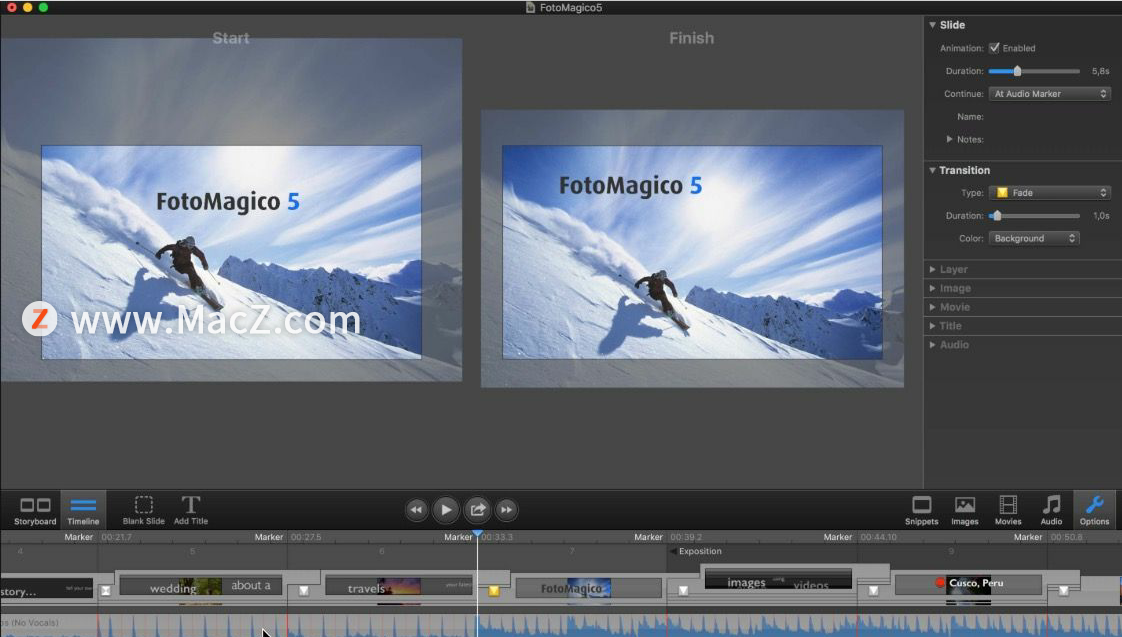This screenshot has height=637, width=1122.
Task: Select the FotoMagico slide in timeline
Action: 589,588
